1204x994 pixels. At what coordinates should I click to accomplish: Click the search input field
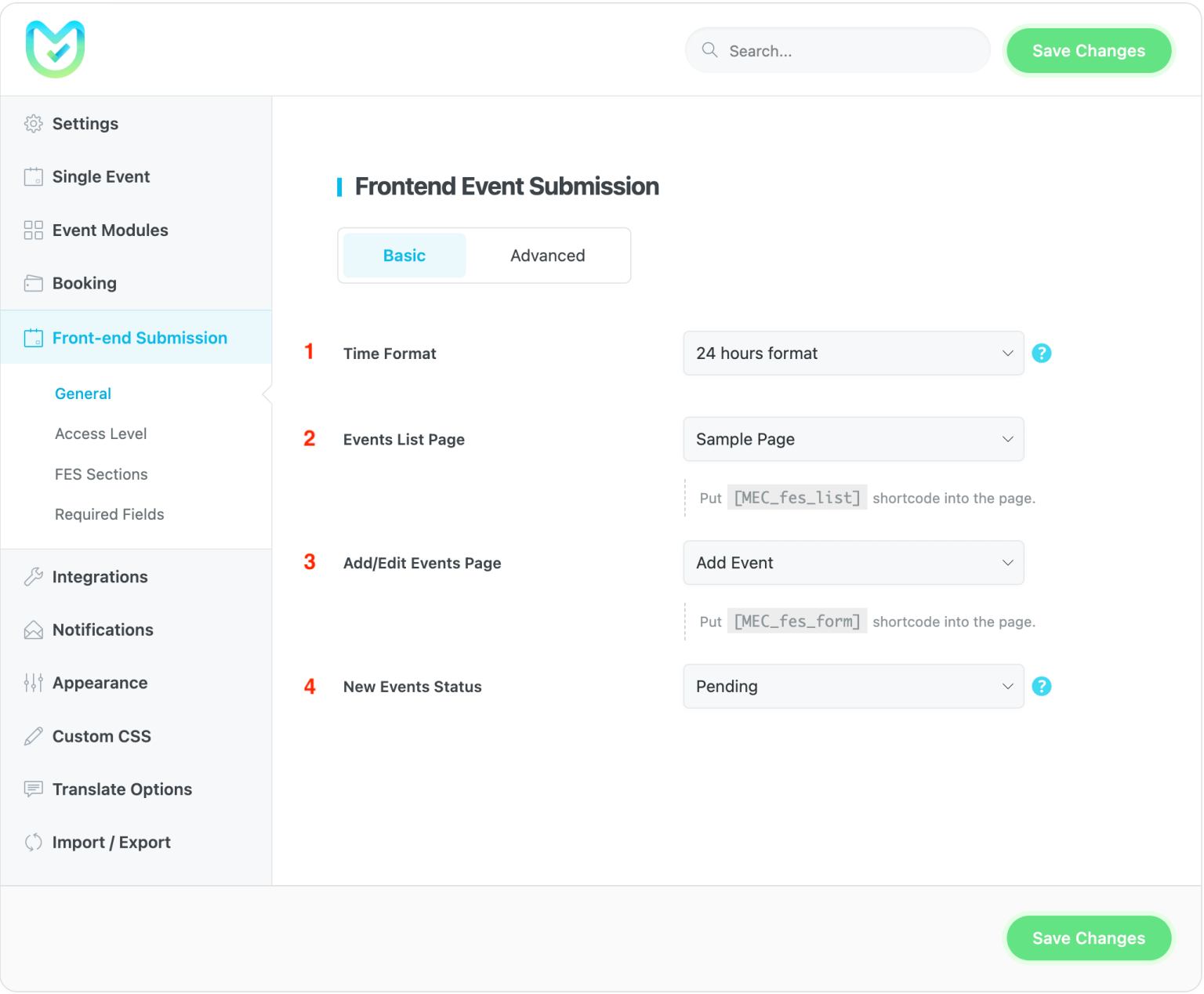pyautogui.click(x=836, y=50)
